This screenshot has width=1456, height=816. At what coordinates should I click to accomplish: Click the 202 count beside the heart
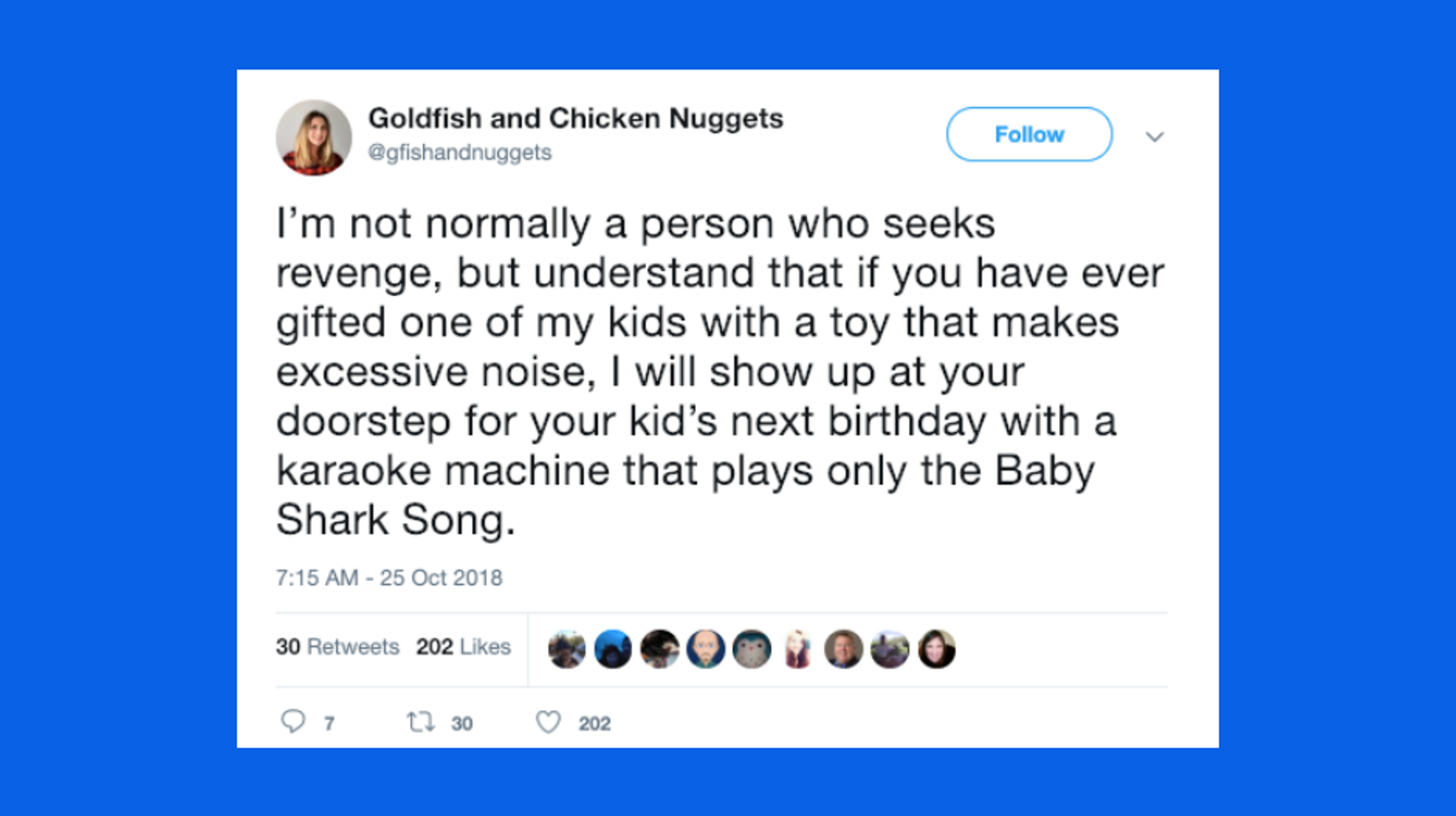tap(595, 724)
